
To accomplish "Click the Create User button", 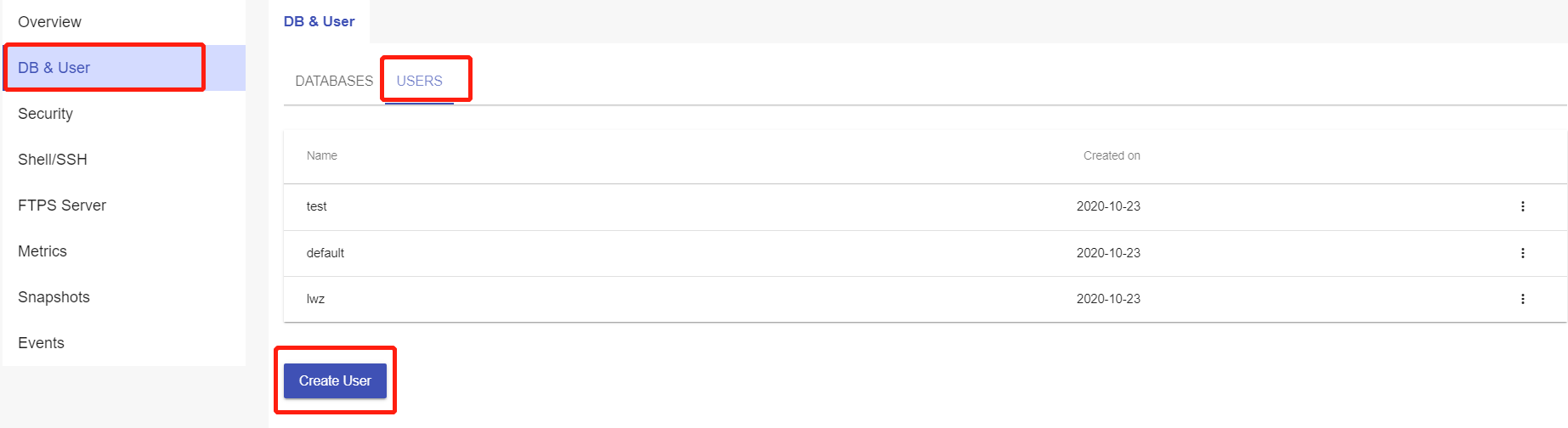I will [335, 380].
